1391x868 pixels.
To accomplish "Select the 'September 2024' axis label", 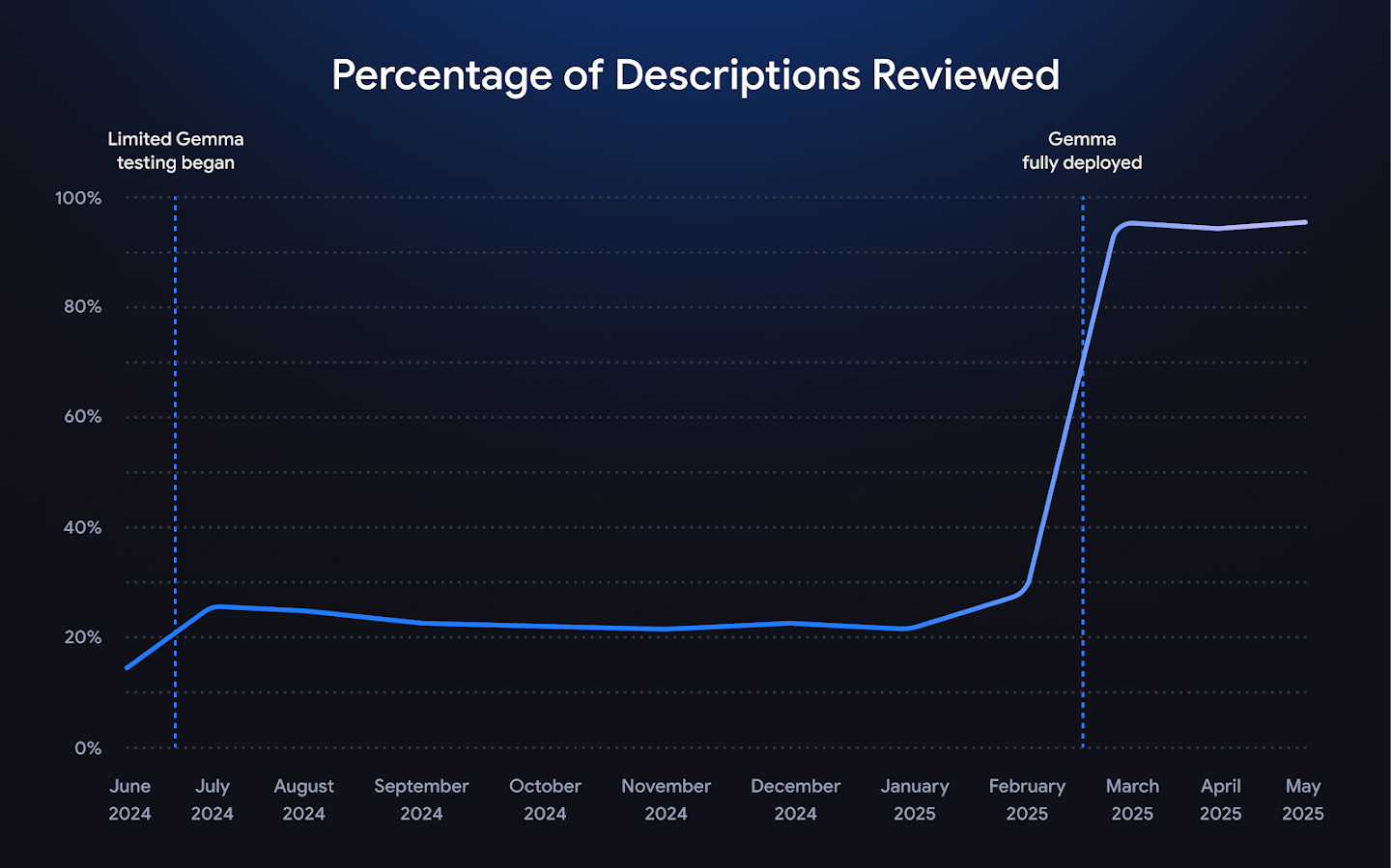I will coord(421,799).
